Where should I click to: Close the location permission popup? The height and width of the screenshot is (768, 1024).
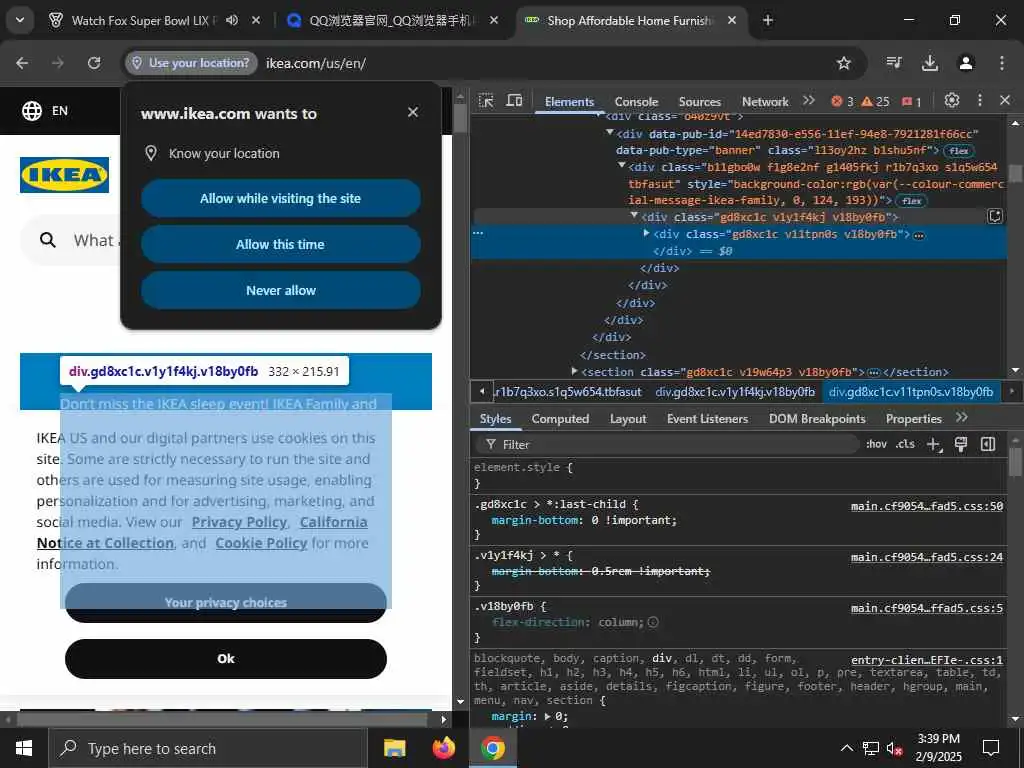coord(413,112)
